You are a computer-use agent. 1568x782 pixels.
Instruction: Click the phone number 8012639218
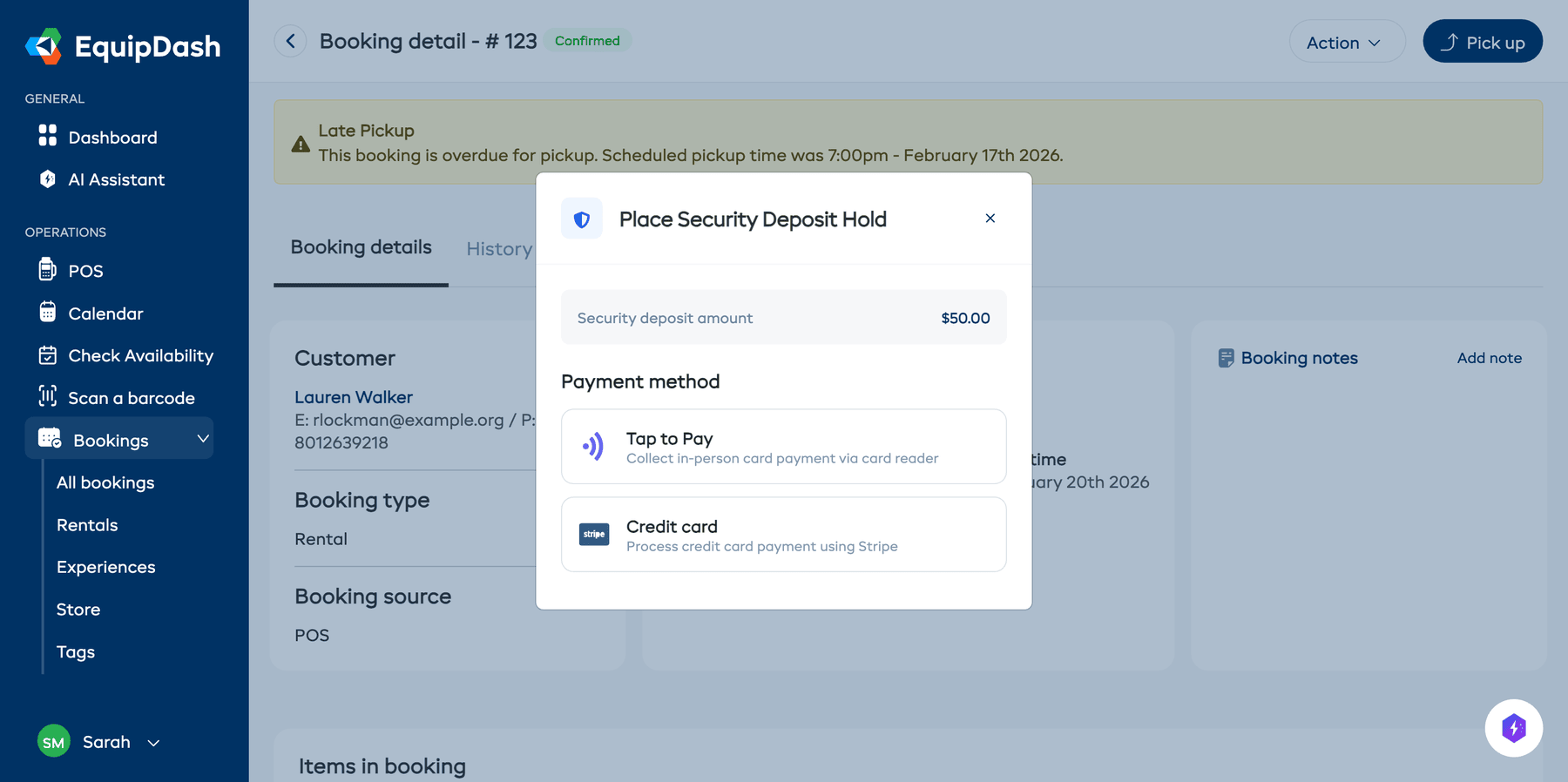pos(341,442)
